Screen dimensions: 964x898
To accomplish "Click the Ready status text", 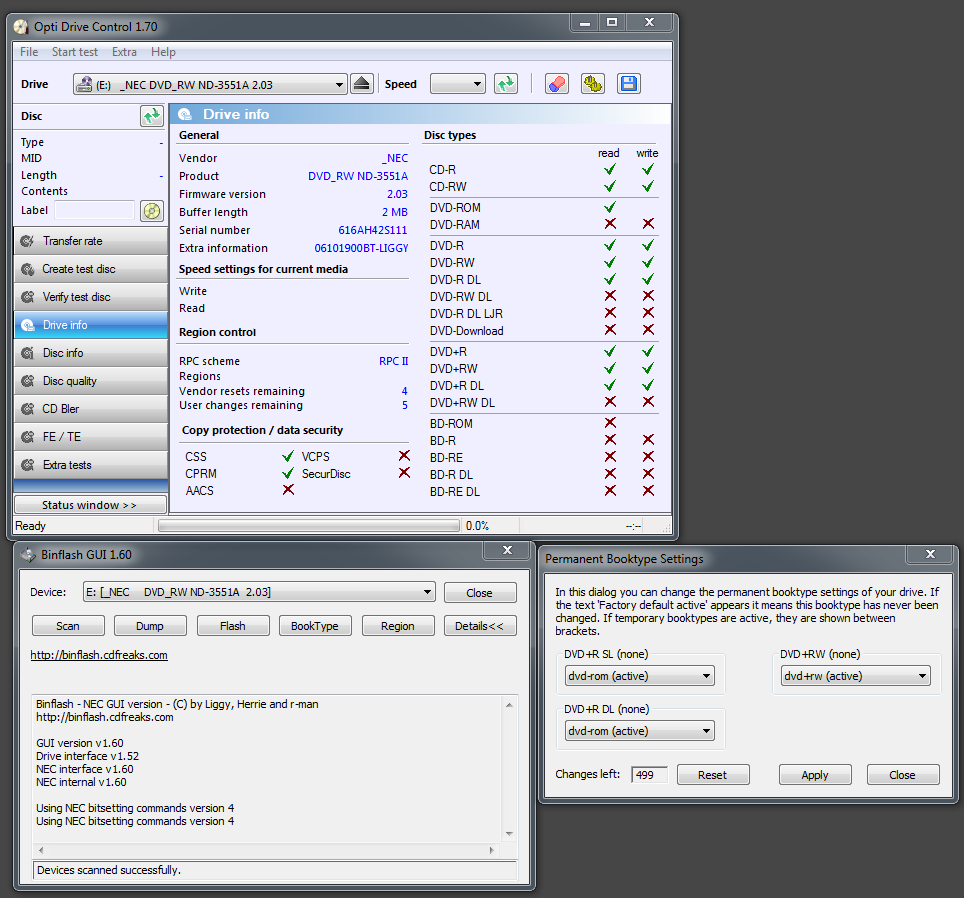I will (x=31, y=526).
